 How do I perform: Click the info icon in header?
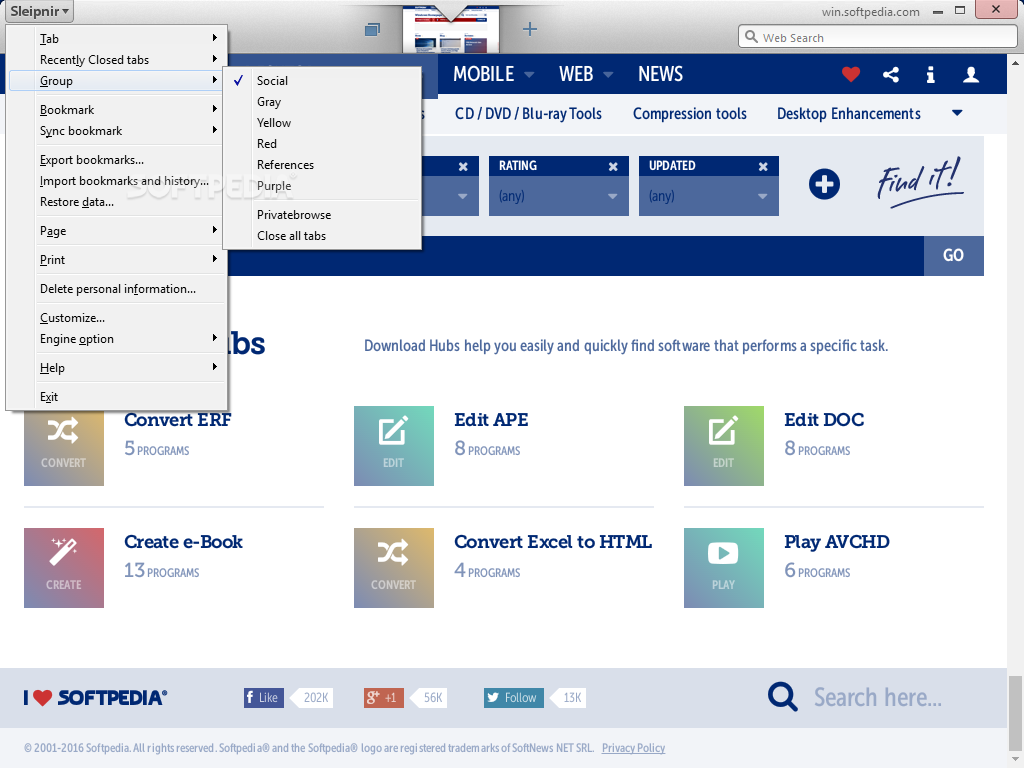931,74
